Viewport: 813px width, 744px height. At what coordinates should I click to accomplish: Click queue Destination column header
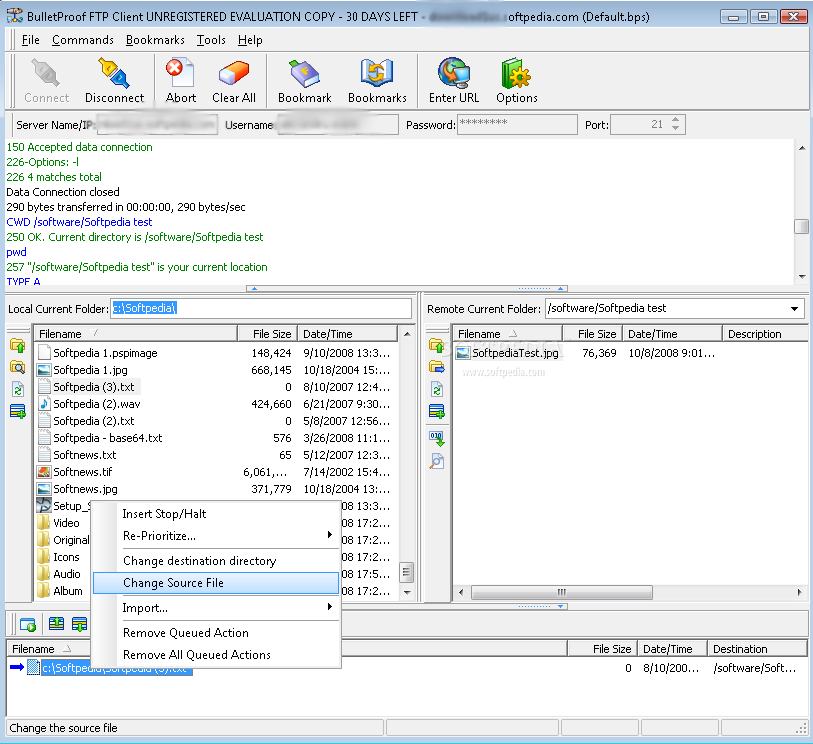758,649
